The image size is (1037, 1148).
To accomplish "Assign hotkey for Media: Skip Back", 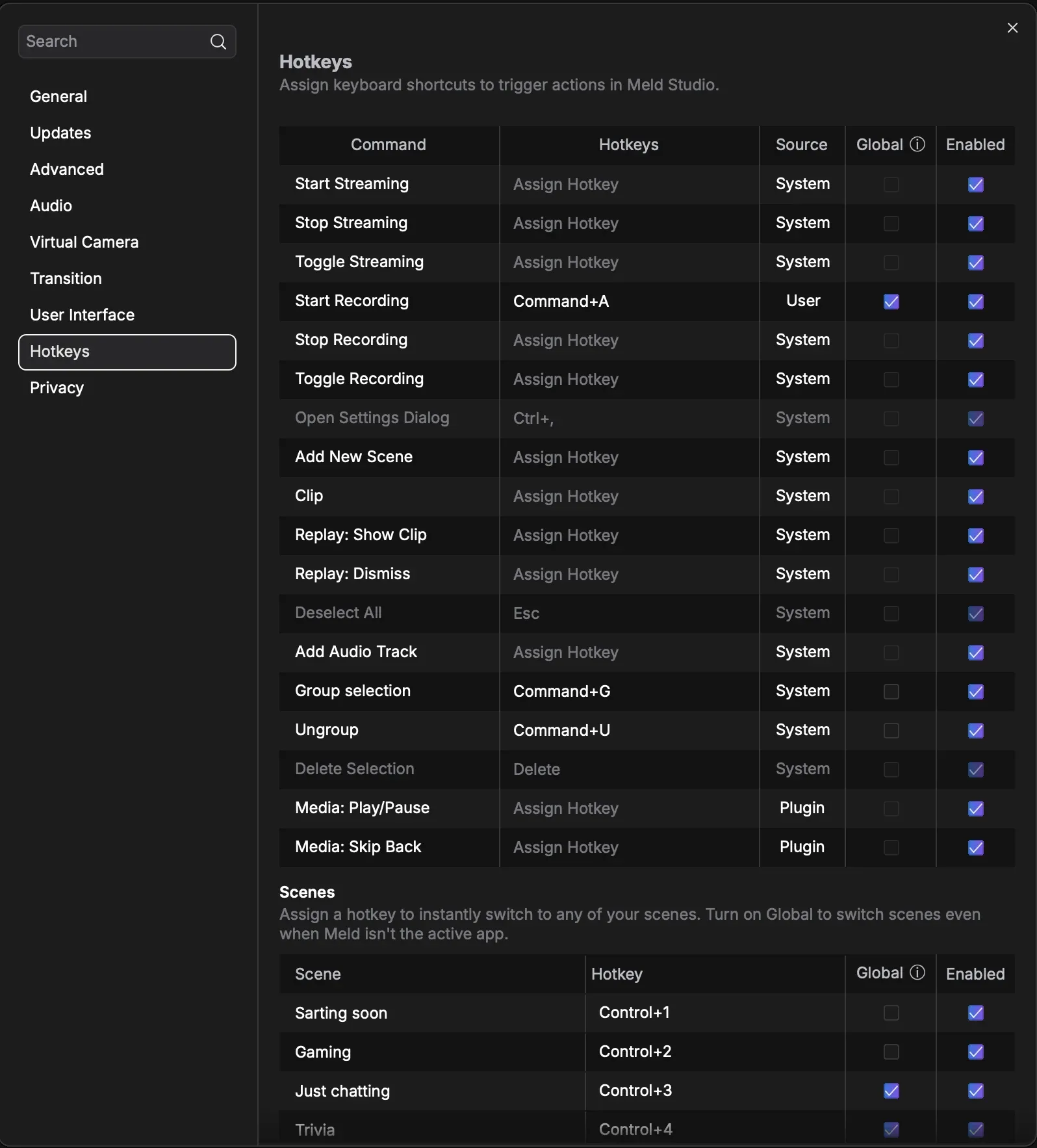I will coord(629,847).
